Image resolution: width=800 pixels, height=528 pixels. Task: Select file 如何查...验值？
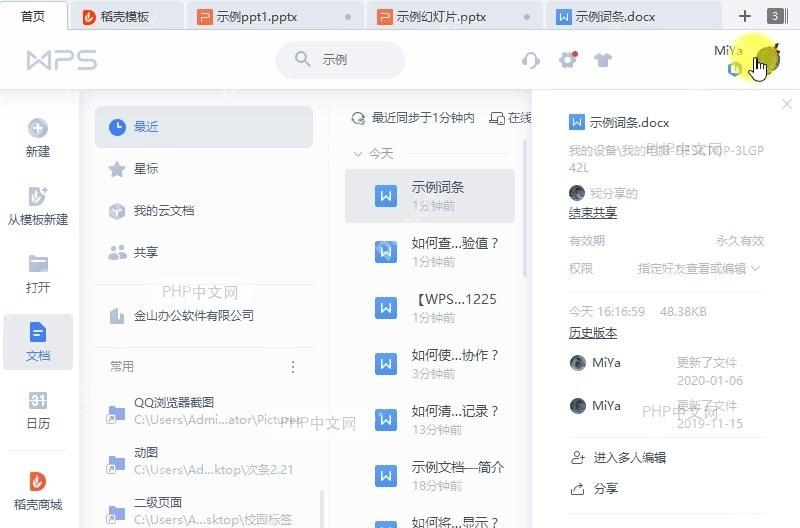(430, 252)
